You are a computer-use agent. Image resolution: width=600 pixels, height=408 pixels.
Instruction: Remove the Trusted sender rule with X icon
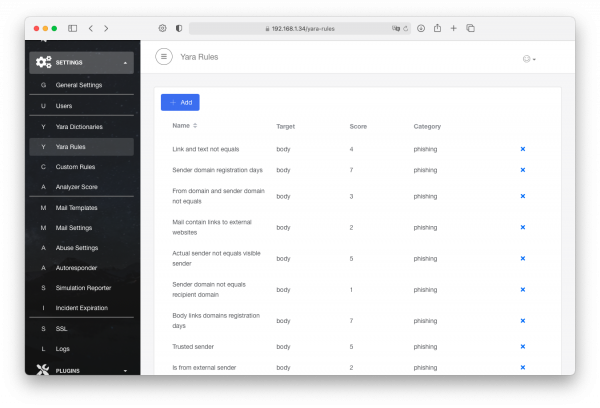[523, 347]
